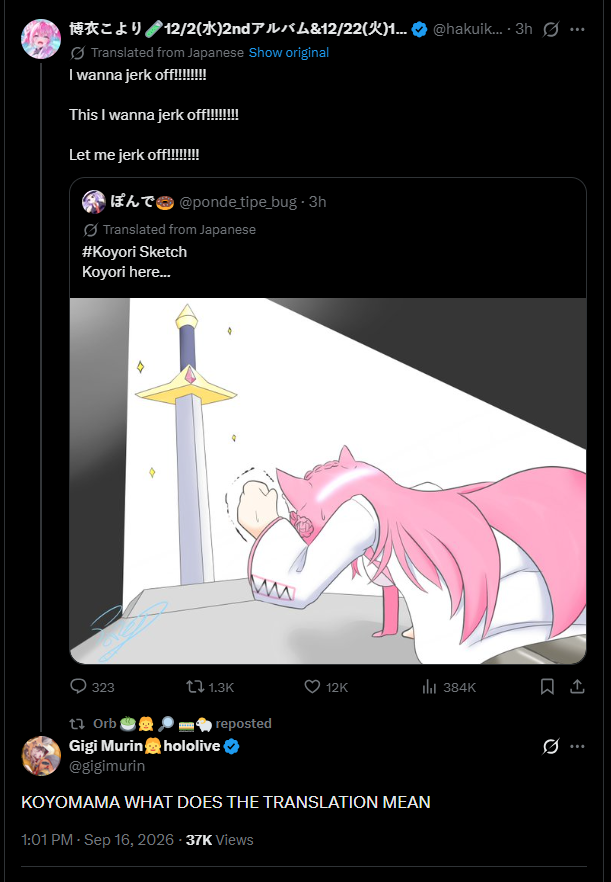
Task: Open the Grok icon beside top tweet timestamp
Action: [550, 29]
